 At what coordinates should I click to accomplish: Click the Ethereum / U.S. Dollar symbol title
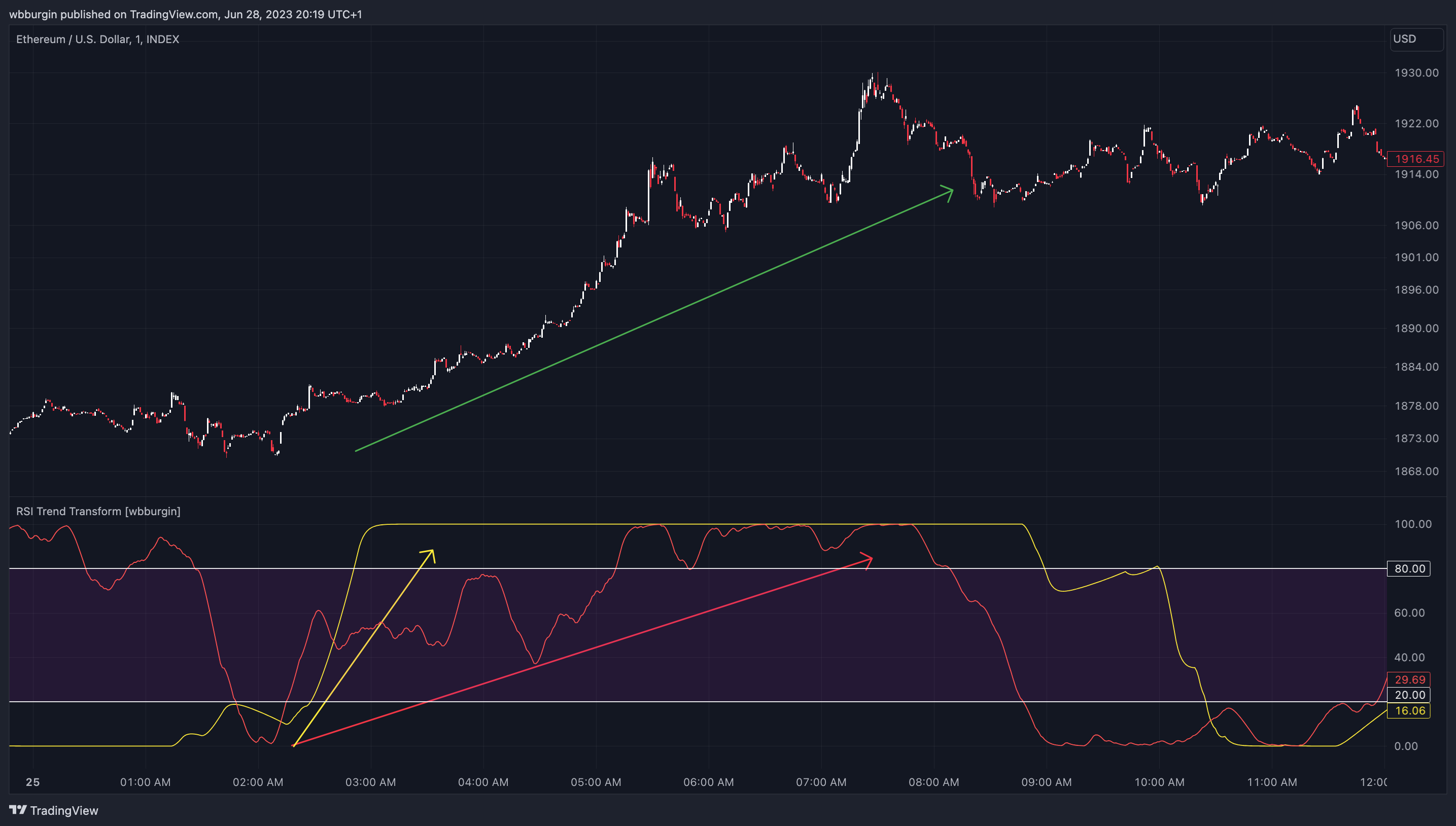coord(97,39)
